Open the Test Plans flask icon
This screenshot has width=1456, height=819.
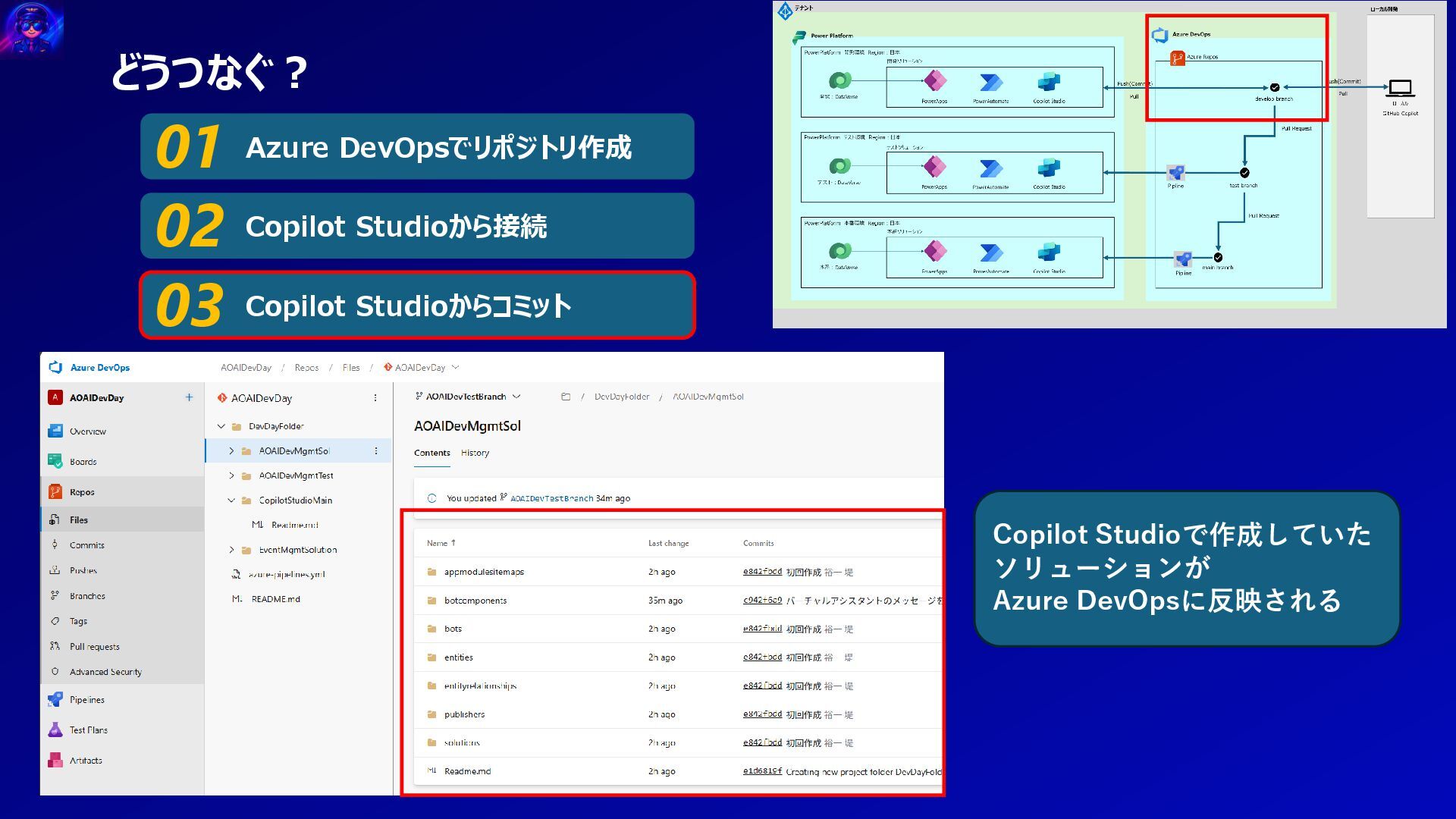pyautogui.click(x=55, y=730)
